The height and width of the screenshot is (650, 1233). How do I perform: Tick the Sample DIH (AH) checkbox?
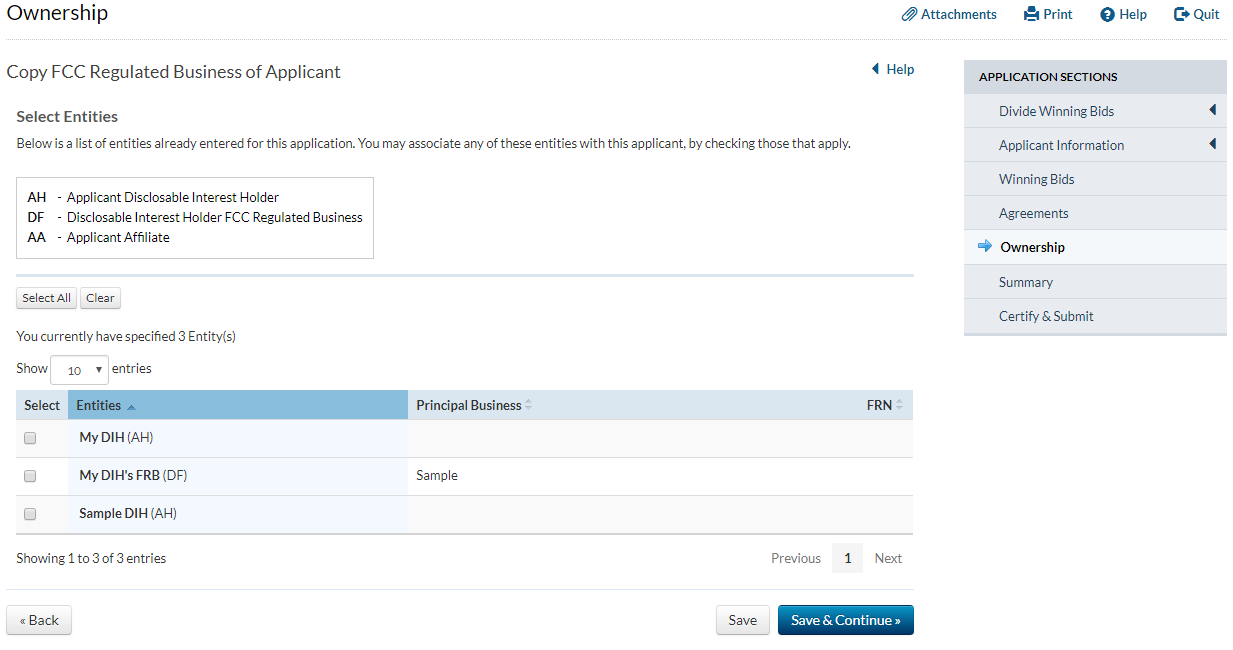click(x=30, y=514)
